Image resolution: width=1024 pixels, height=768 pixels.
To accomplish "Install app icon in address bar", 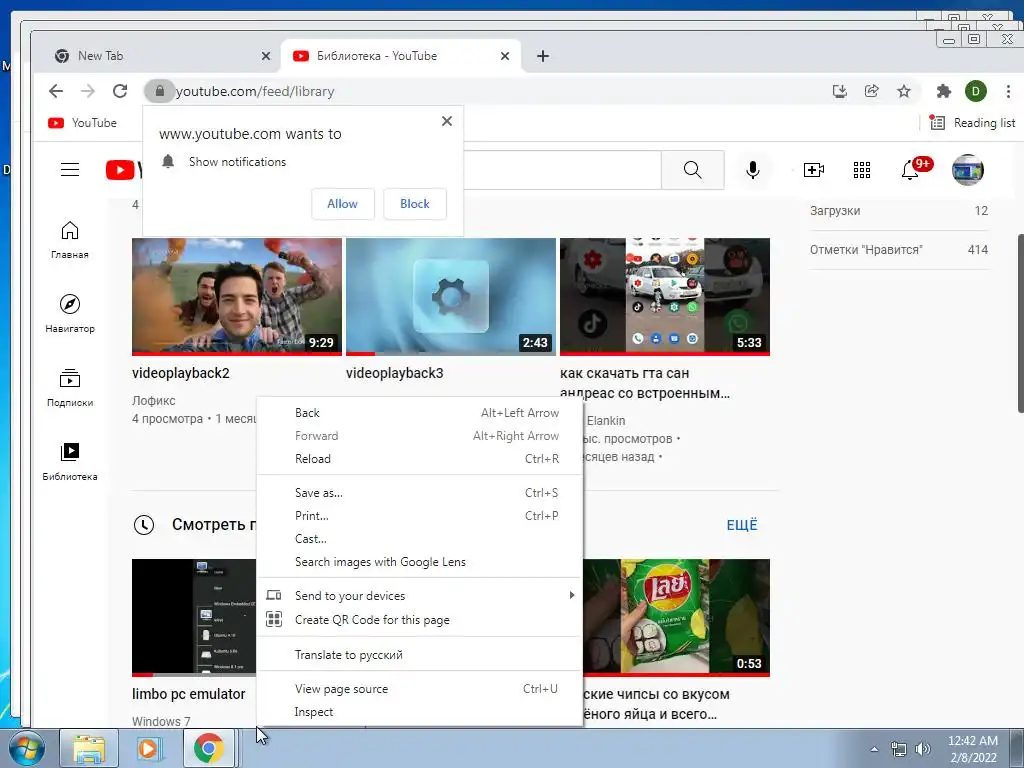I will click(840, 91).
